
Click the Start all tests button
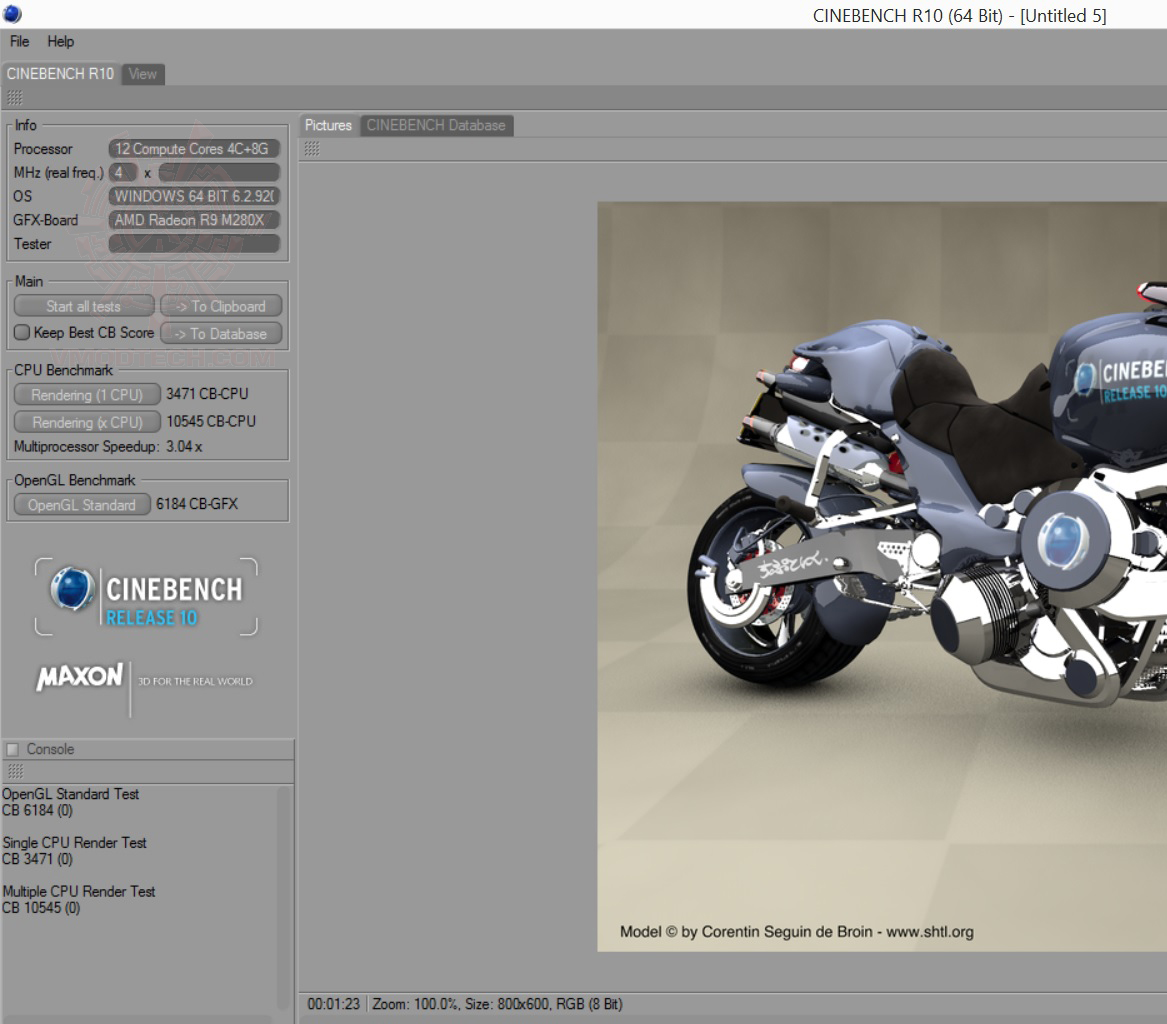coord(83,306)
